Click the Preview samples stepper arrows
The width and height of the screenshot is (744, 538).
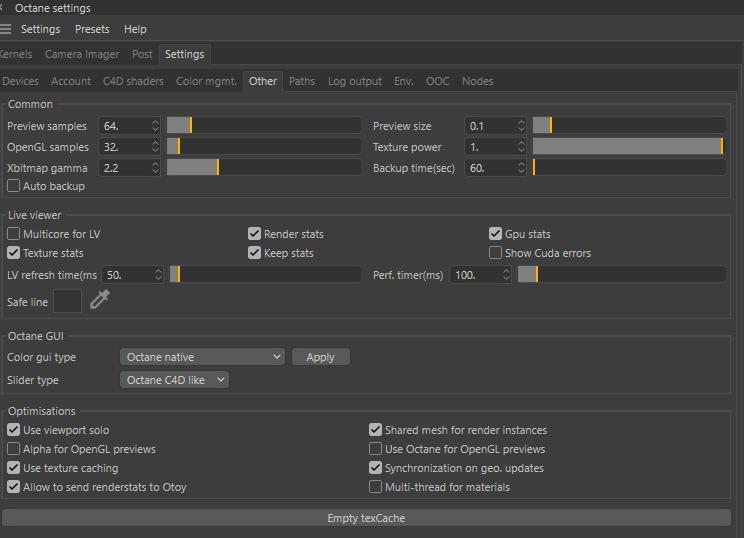pos(155,126)
